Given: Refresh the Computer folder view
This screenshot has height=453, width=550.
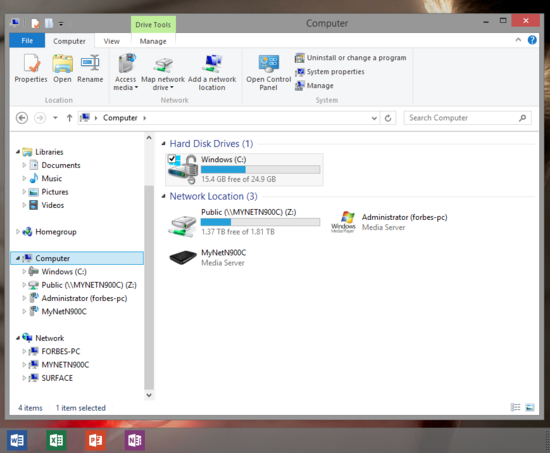Looking at the screenshot, I should click(388, 118).
